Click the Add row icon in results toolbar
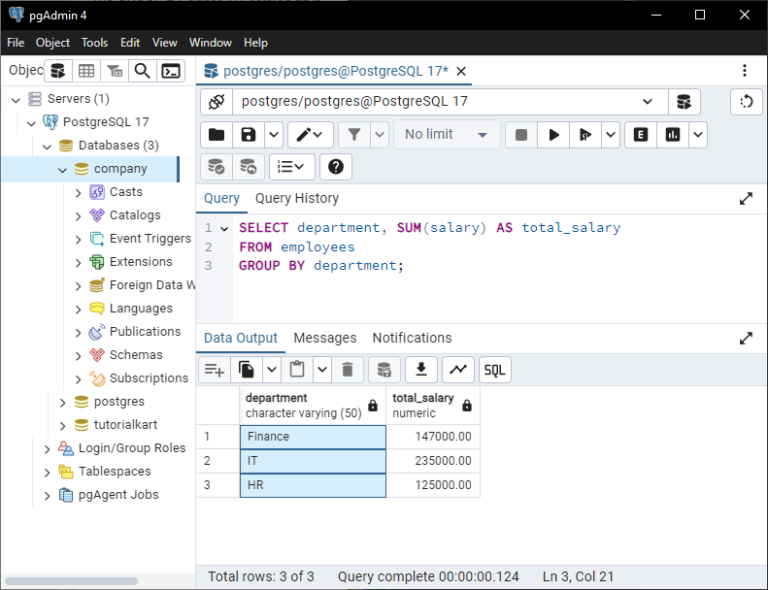This screenshot has height=590, width=768. coord(214,370)
